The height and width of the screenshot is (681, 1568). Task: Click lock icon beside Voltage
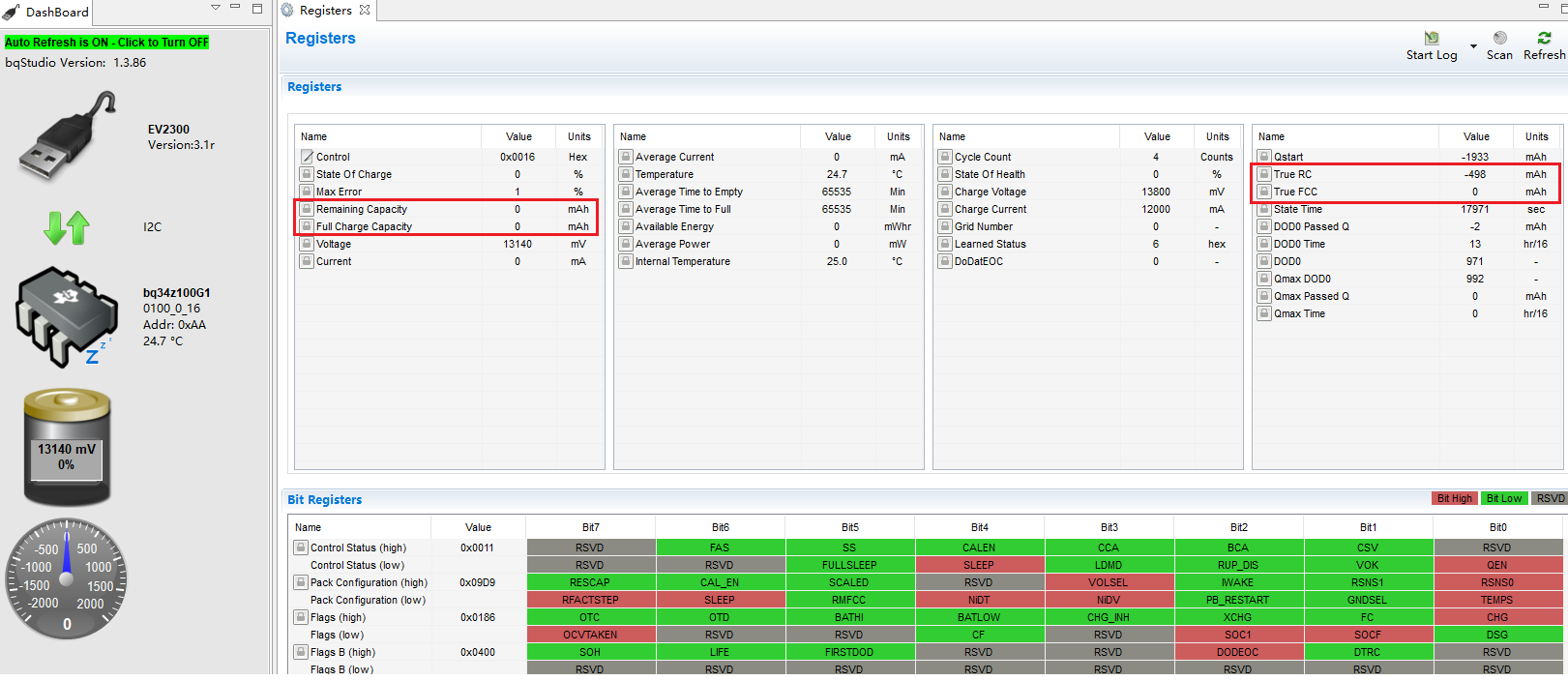pyautogui.click(x=307, y=244)
